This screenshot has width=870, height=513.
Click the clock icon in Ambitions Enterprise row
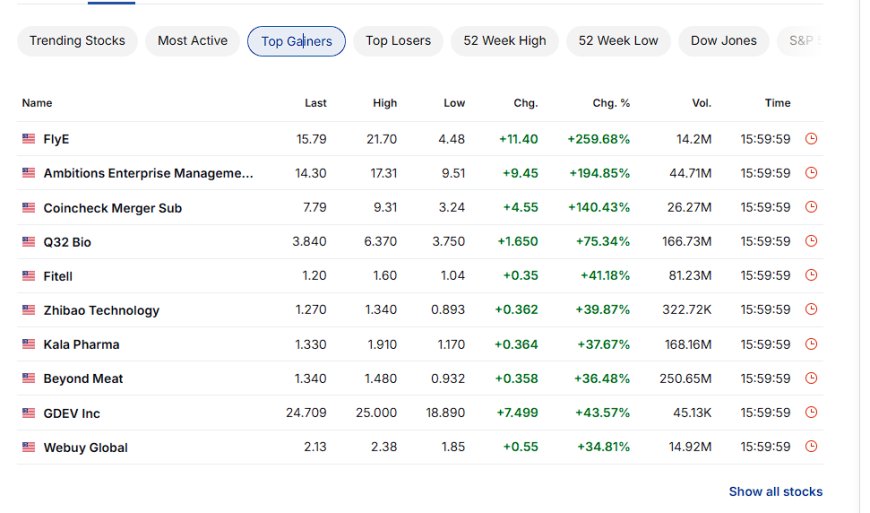pos(811,173)
